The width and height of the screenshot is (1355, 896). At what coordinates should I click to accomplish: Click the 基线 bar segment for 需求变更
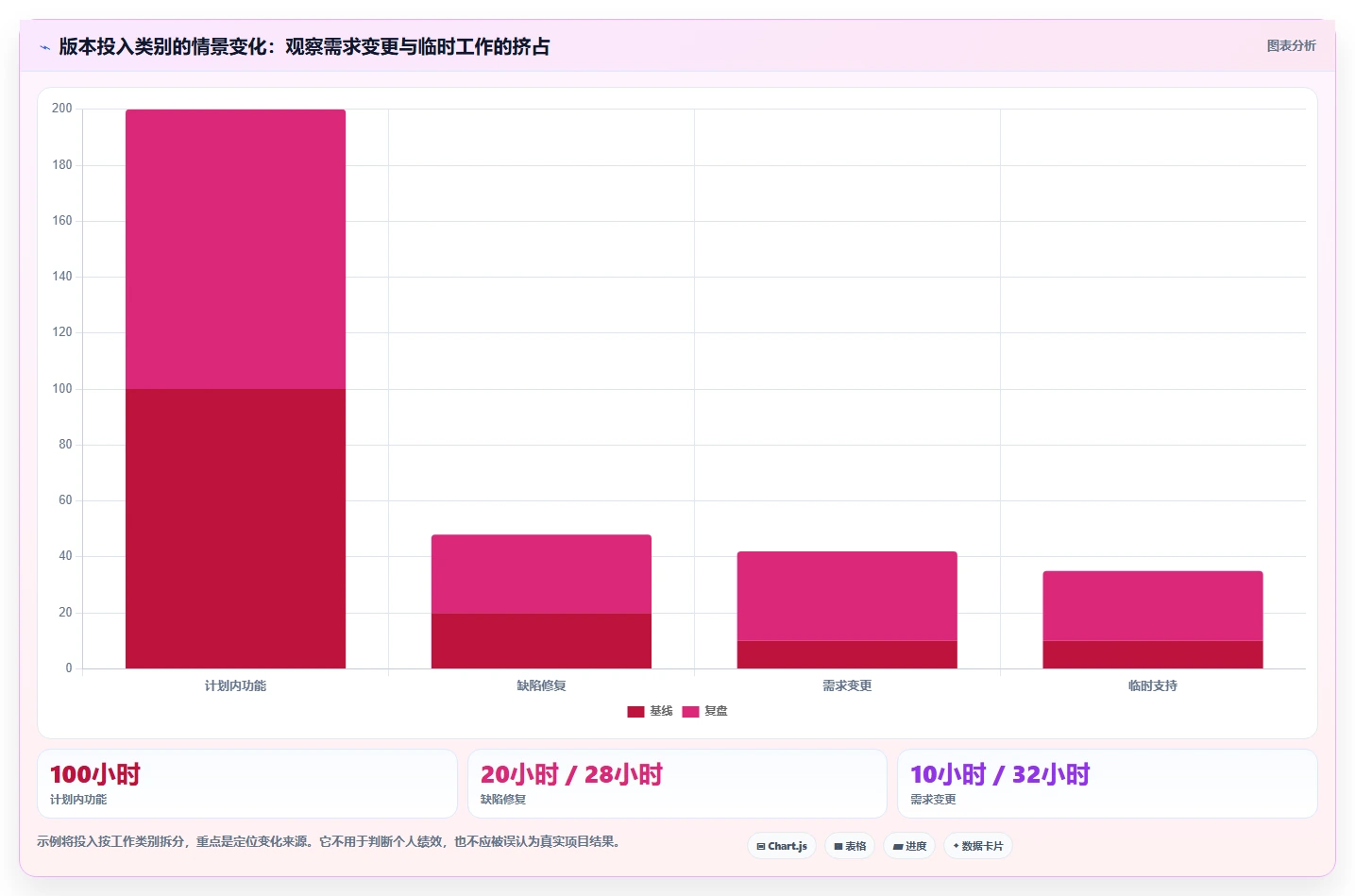pos(847,654)
